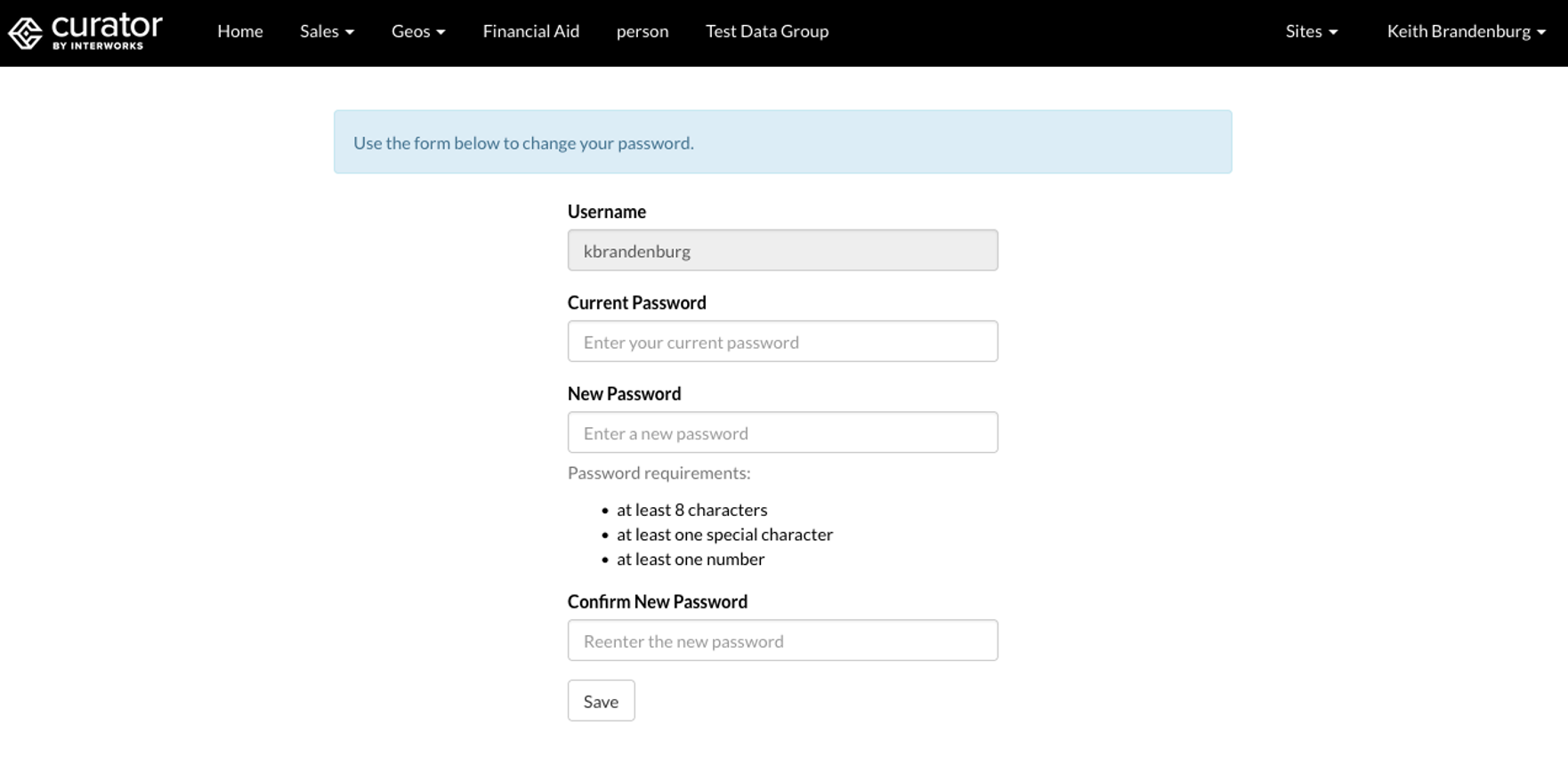Click the disabled Username field
Screen dimensions: 1568x774
tap(783, 250)
